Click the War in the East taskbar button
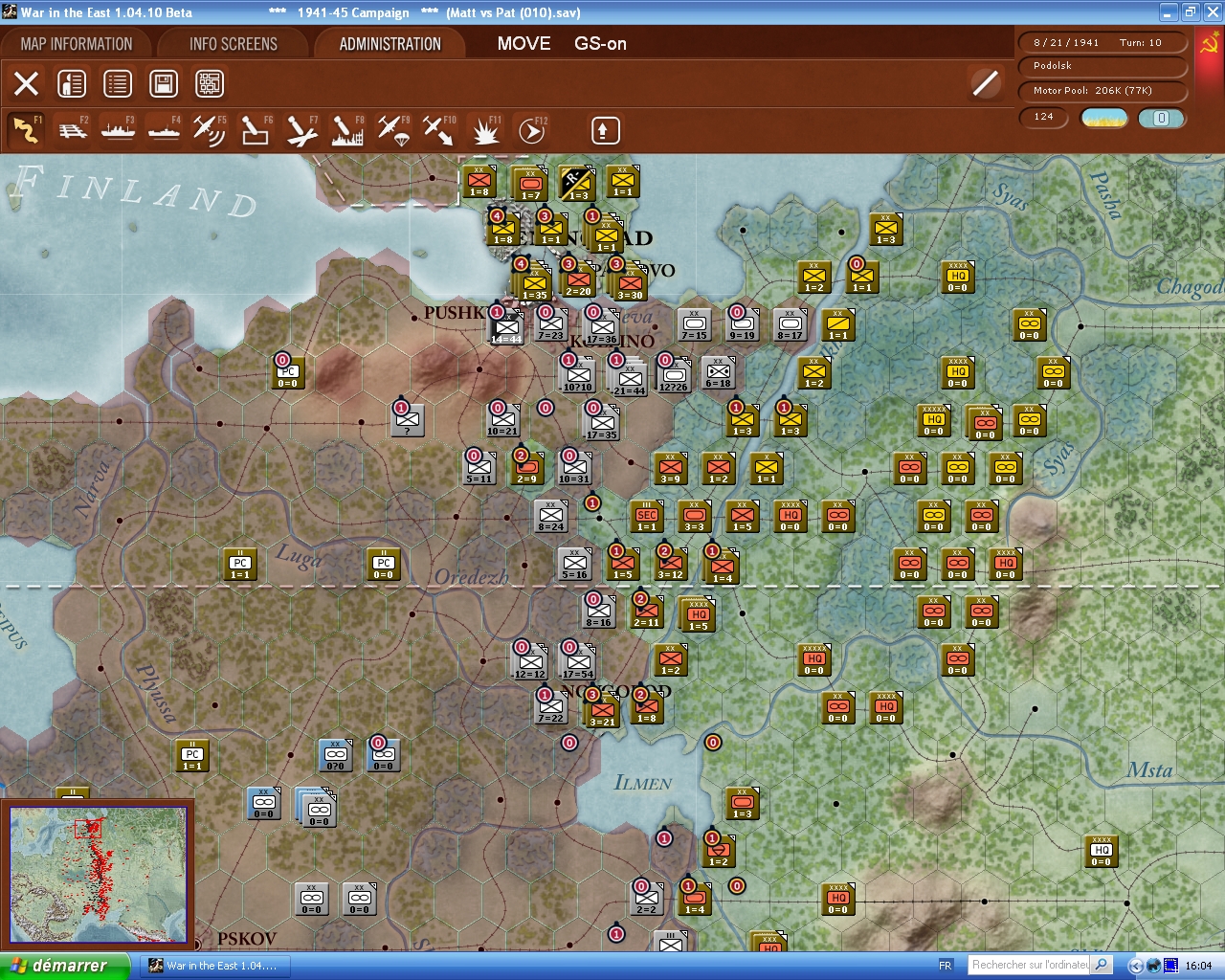Viewport: 1225px width, 980px height. [x=213, y=966]
